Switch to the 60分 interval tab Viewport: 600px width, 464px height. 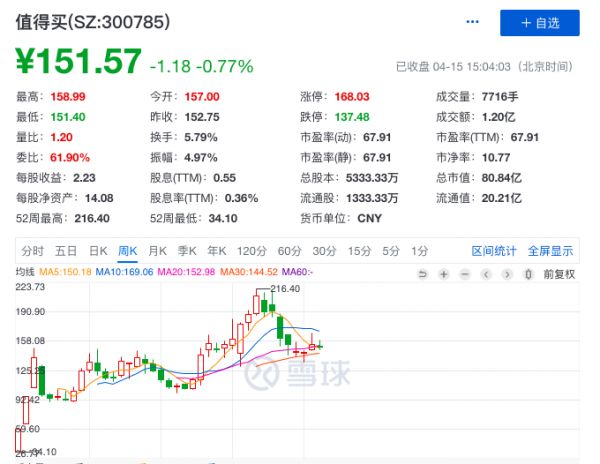(x=289, y=251)
